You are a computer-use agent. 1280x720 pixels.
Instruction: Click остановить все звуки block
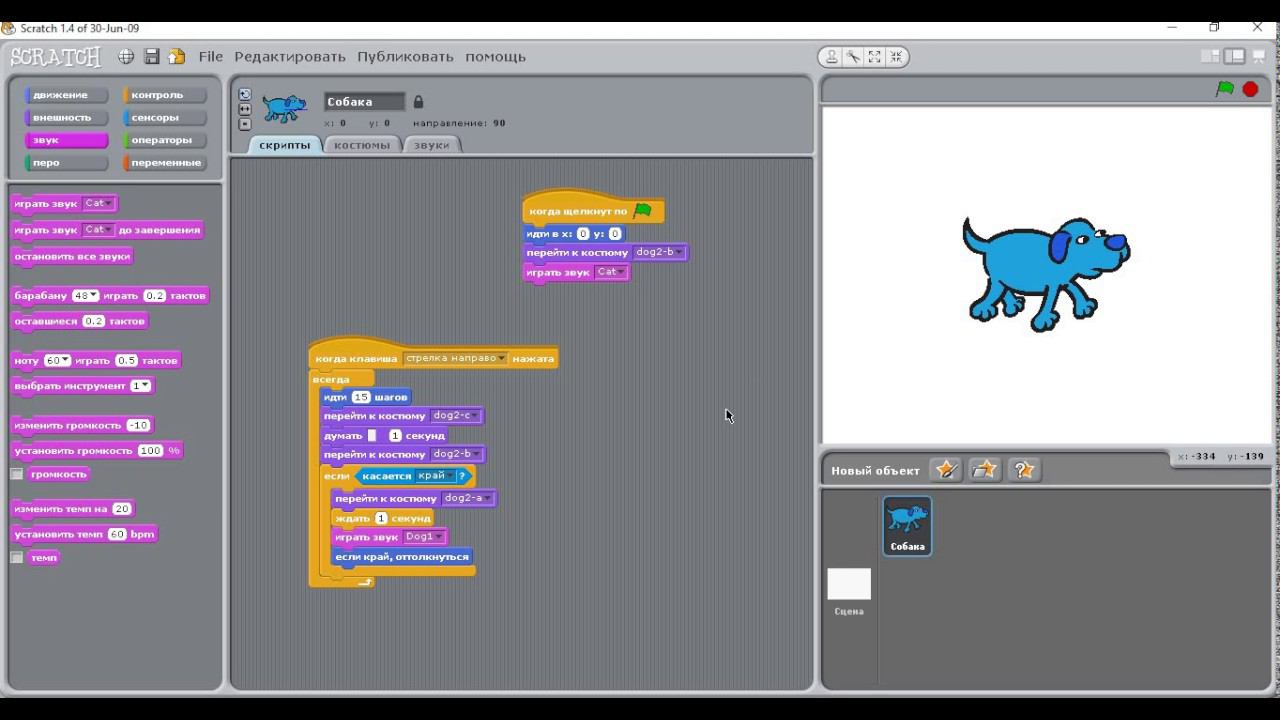click(72, 257)
